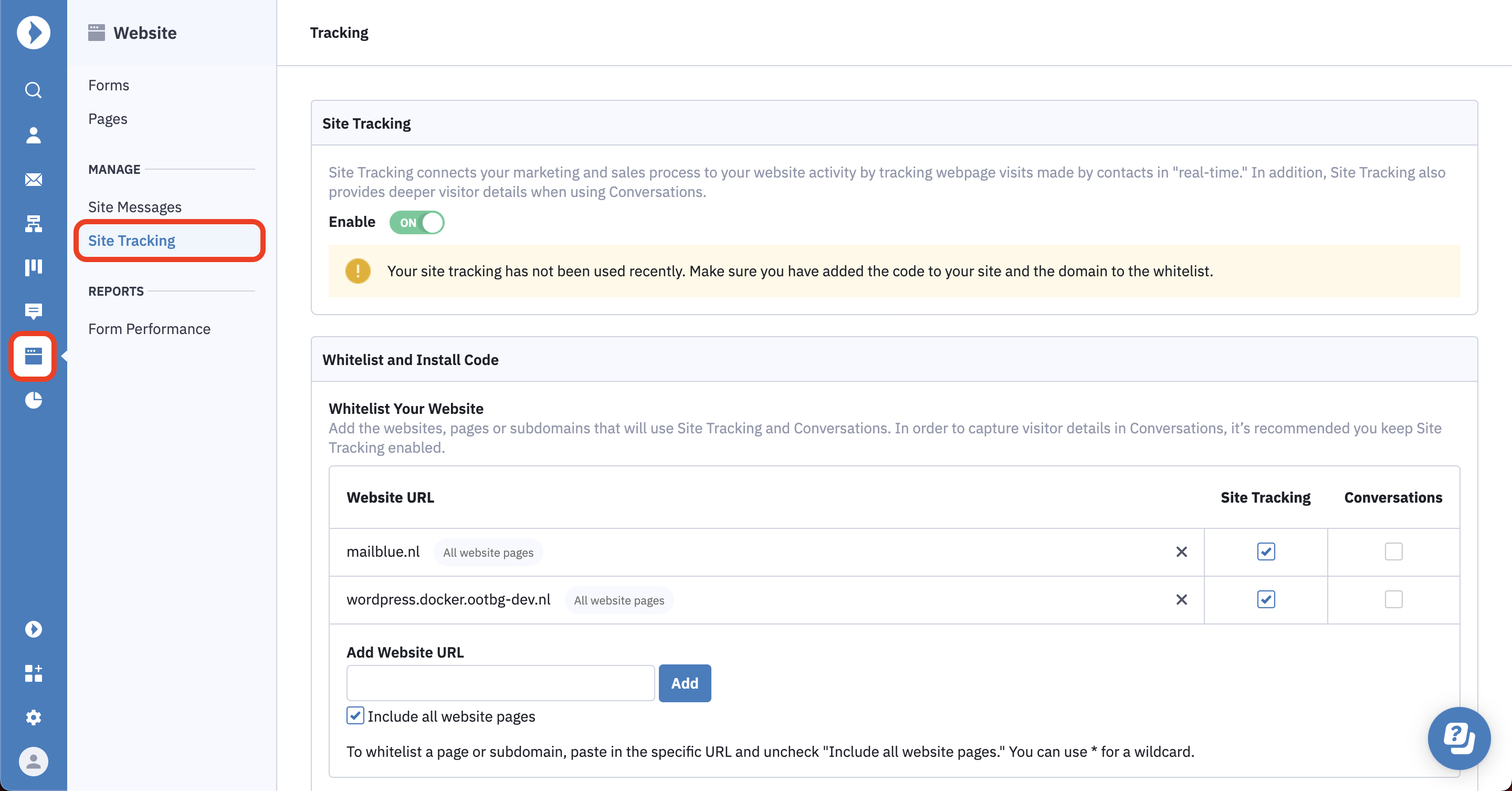Click the yellow warning exclamation icon

pyautogui.click(x=358, y=270)
